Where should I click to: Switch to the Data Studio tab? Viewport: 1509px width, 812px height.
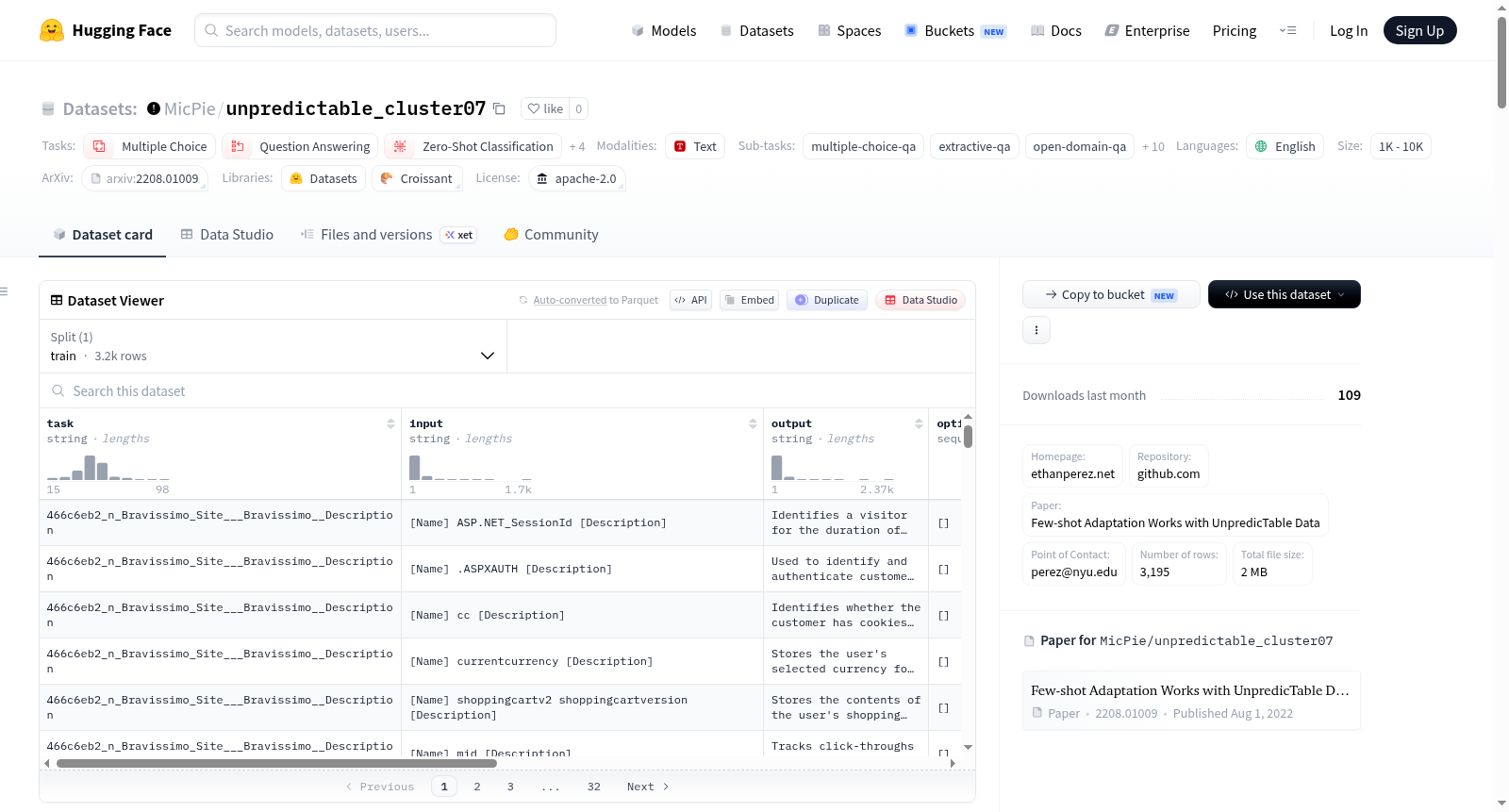pyautogui.click(x=227, y=235)
